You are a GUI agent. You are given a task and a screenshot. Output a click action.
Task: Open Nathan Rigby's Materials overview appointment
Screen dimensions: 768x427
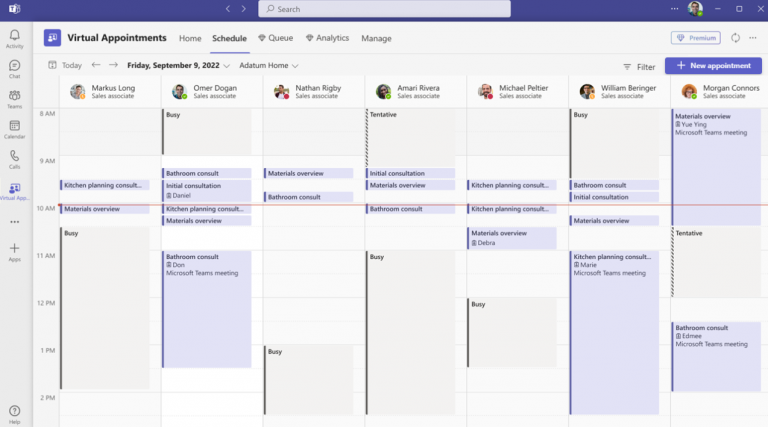pos(309,173)
